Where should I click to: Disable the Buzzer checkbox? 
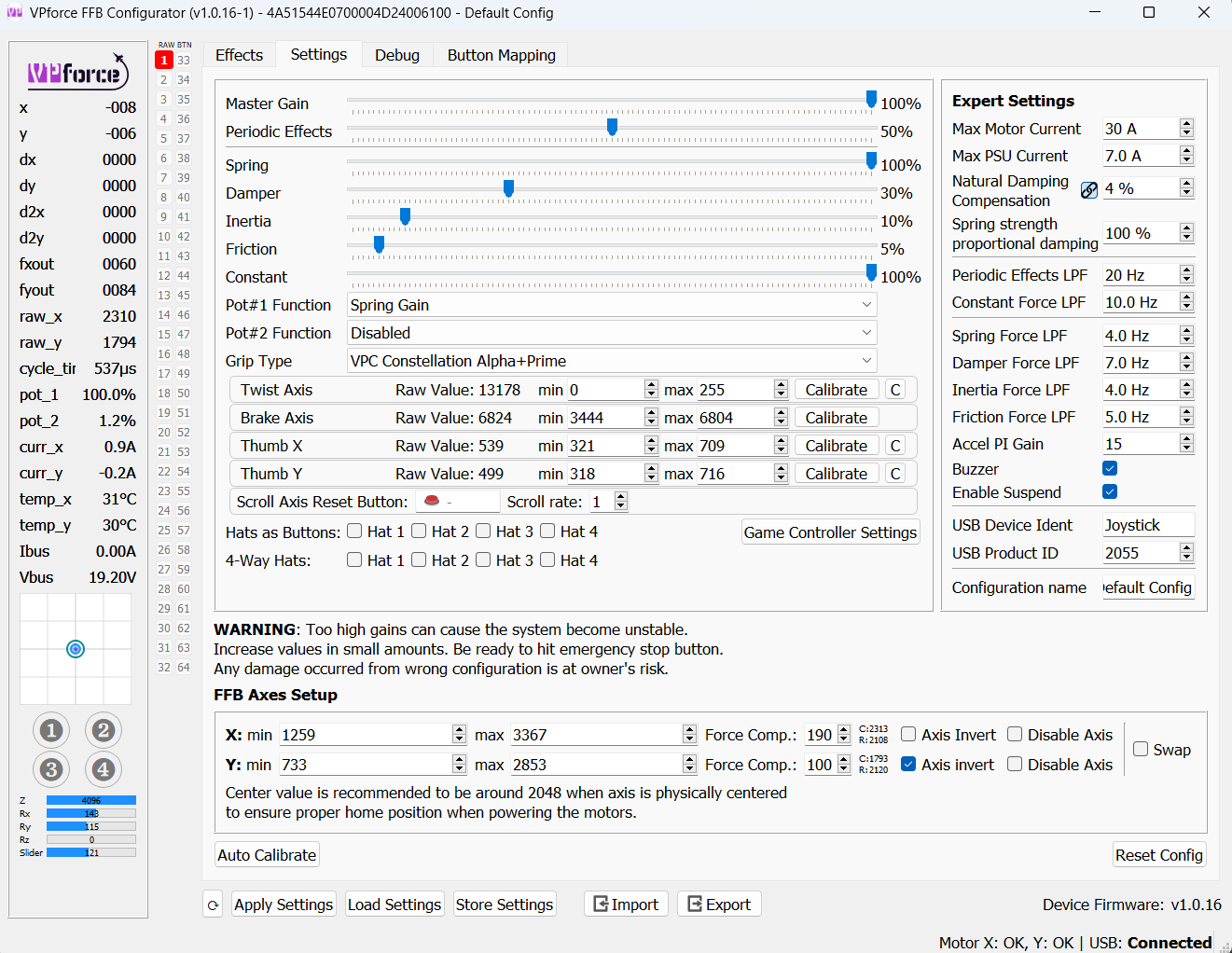point(1110,469)
